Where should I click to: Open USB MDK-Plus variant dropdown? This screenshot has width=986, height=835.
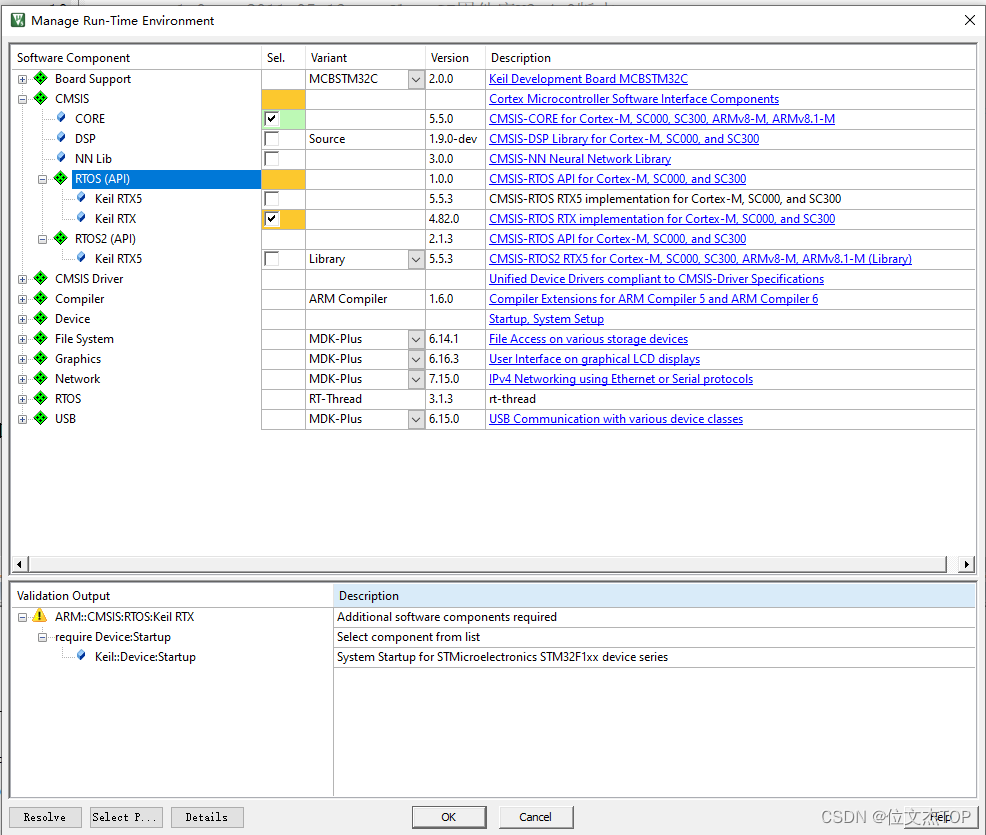point(416,419)
